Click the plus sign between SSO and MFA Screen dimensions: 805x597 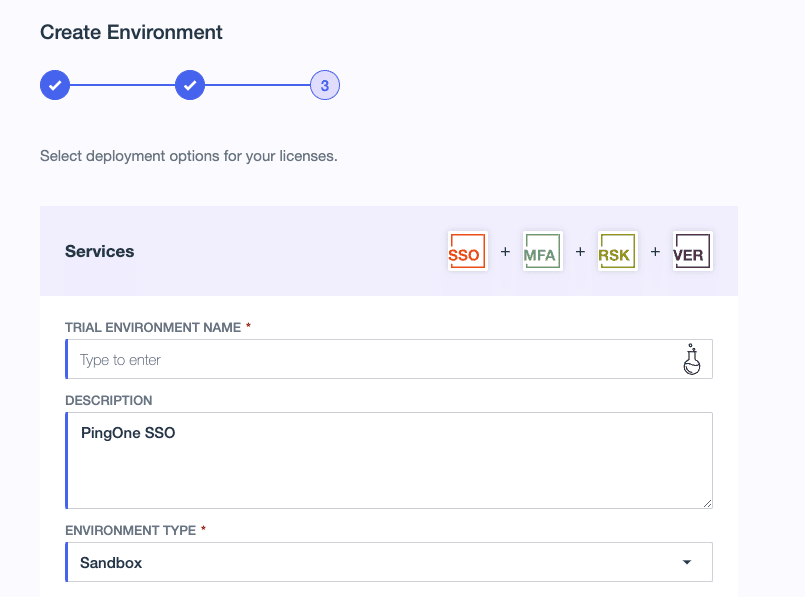click(x=505, y=252)
